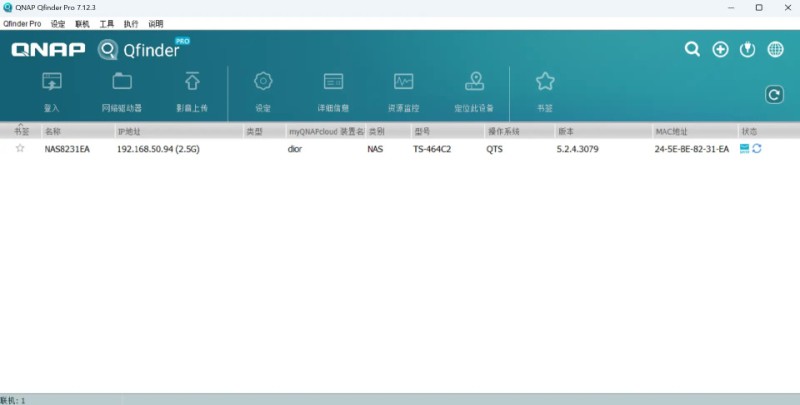Open 资源监控 (Resource Monitor) icon

(403, 82)
